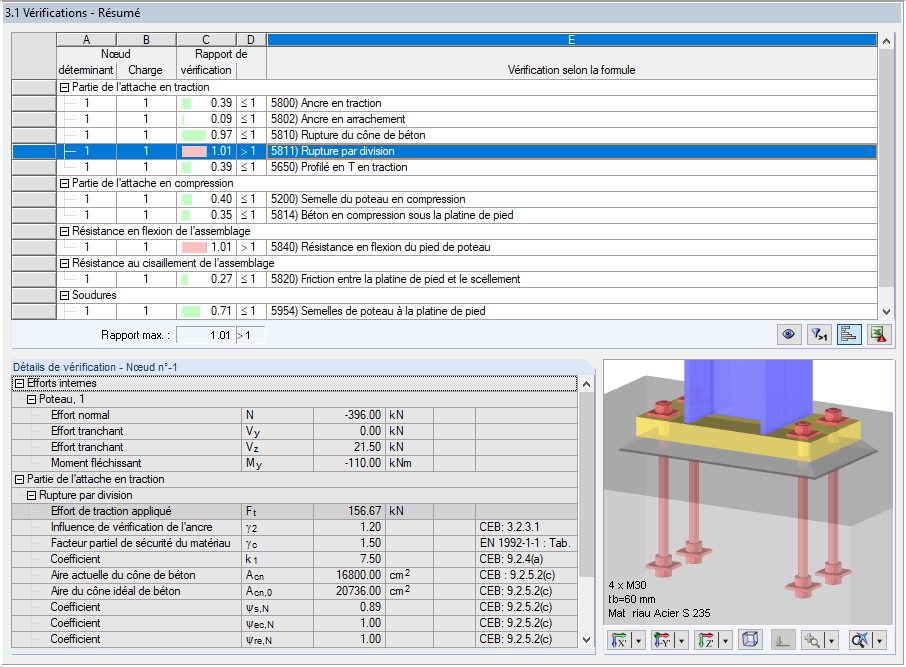Select '5814) Béton en compression sous la platine'
The height and width of the screenshot is (667, 906).
444,215
